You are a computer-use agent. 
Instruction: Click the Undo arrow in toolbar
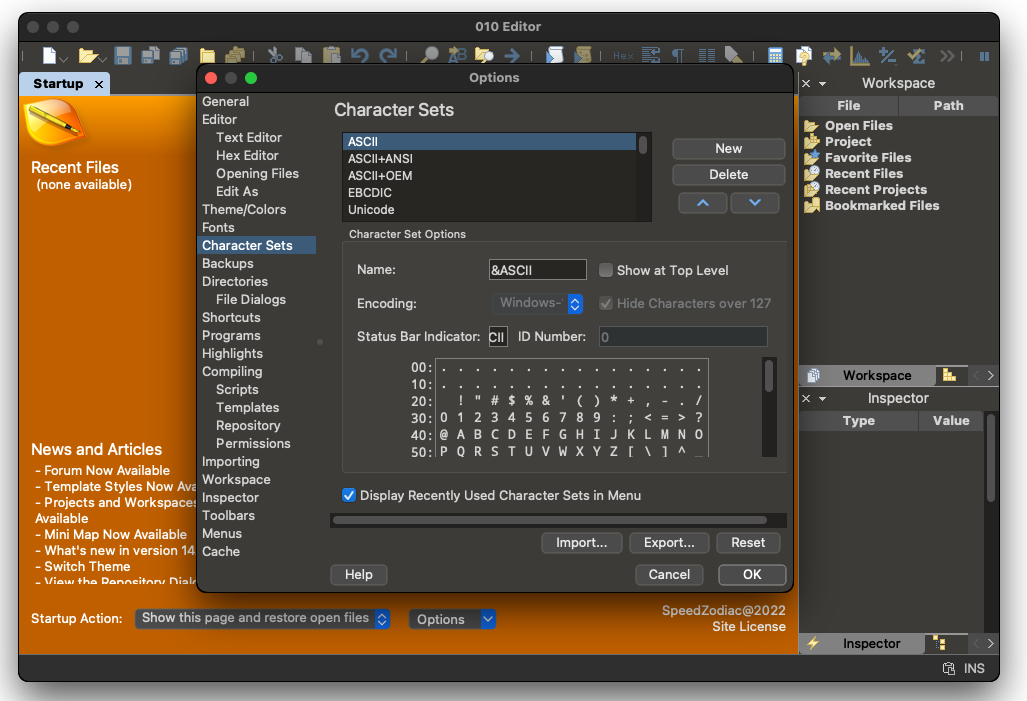(360, 56)
